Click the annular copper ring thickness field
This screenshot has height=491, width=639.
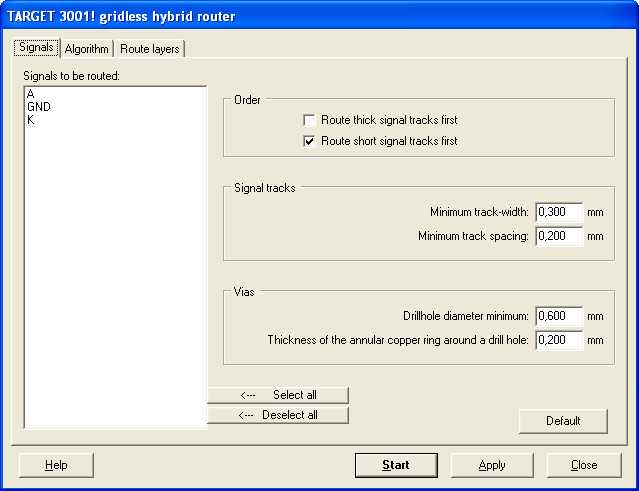559,340
